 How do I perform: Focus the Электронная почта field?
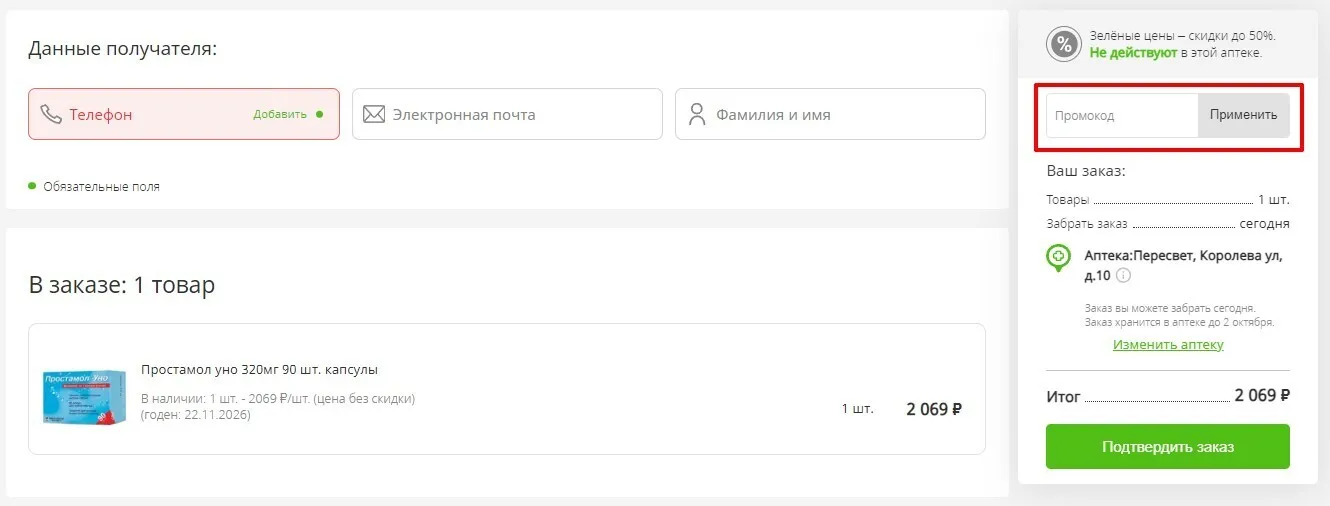click(x=507, y=114)
